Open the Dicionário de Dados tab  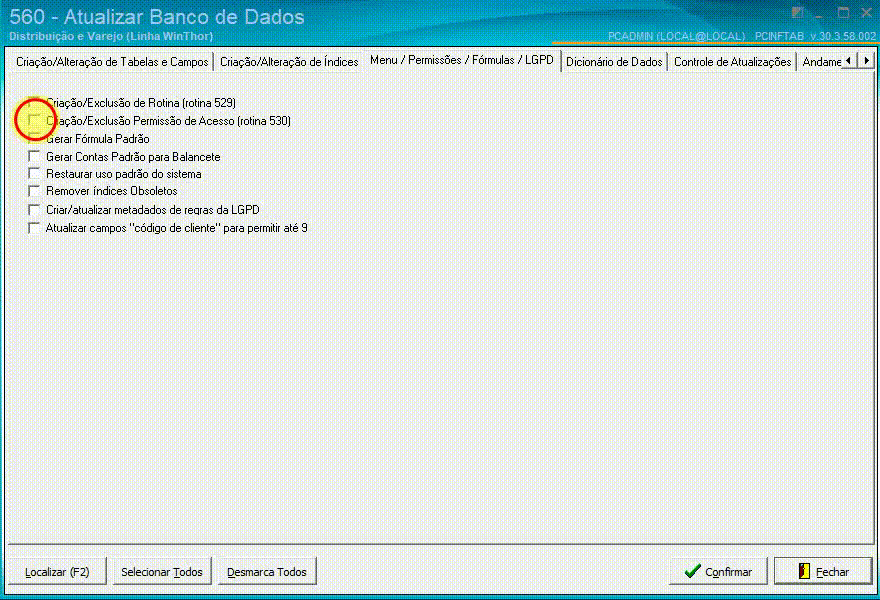click(614, 62)
